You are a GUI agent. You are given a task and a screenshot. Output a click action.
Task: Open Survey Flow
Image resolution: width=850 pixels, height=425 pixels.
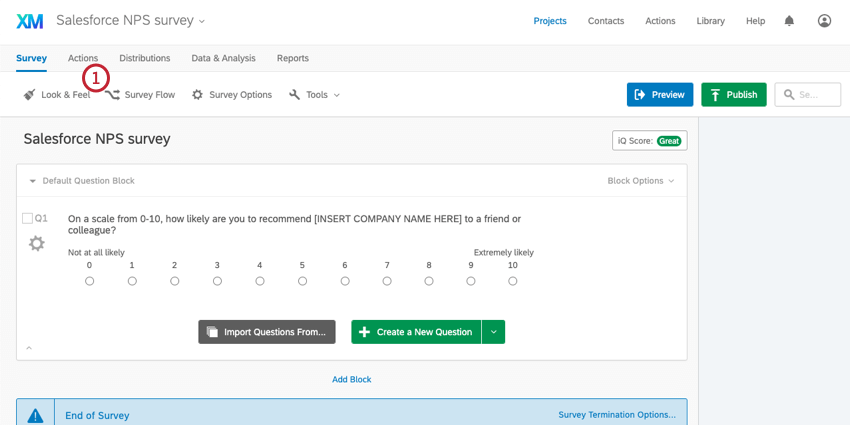click(140, 95)
